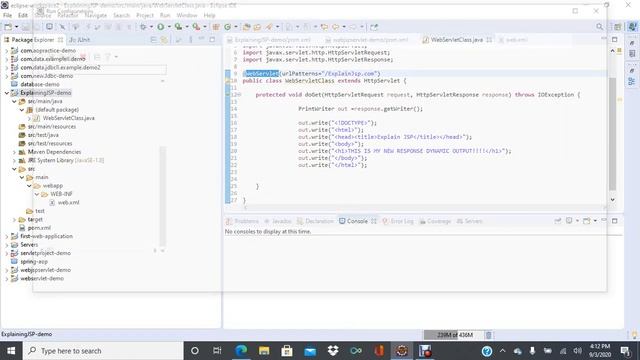Open the Run button dropdown arrow

click(x=169, y=27)
